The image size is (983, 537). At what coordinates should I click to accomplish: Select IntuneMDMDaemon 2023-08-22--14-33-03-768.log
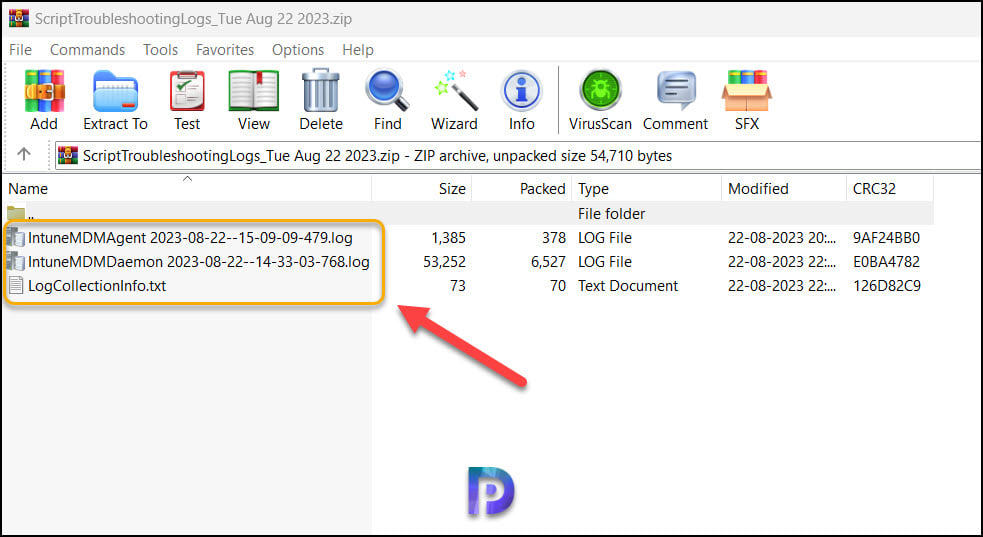coord(199,262)
